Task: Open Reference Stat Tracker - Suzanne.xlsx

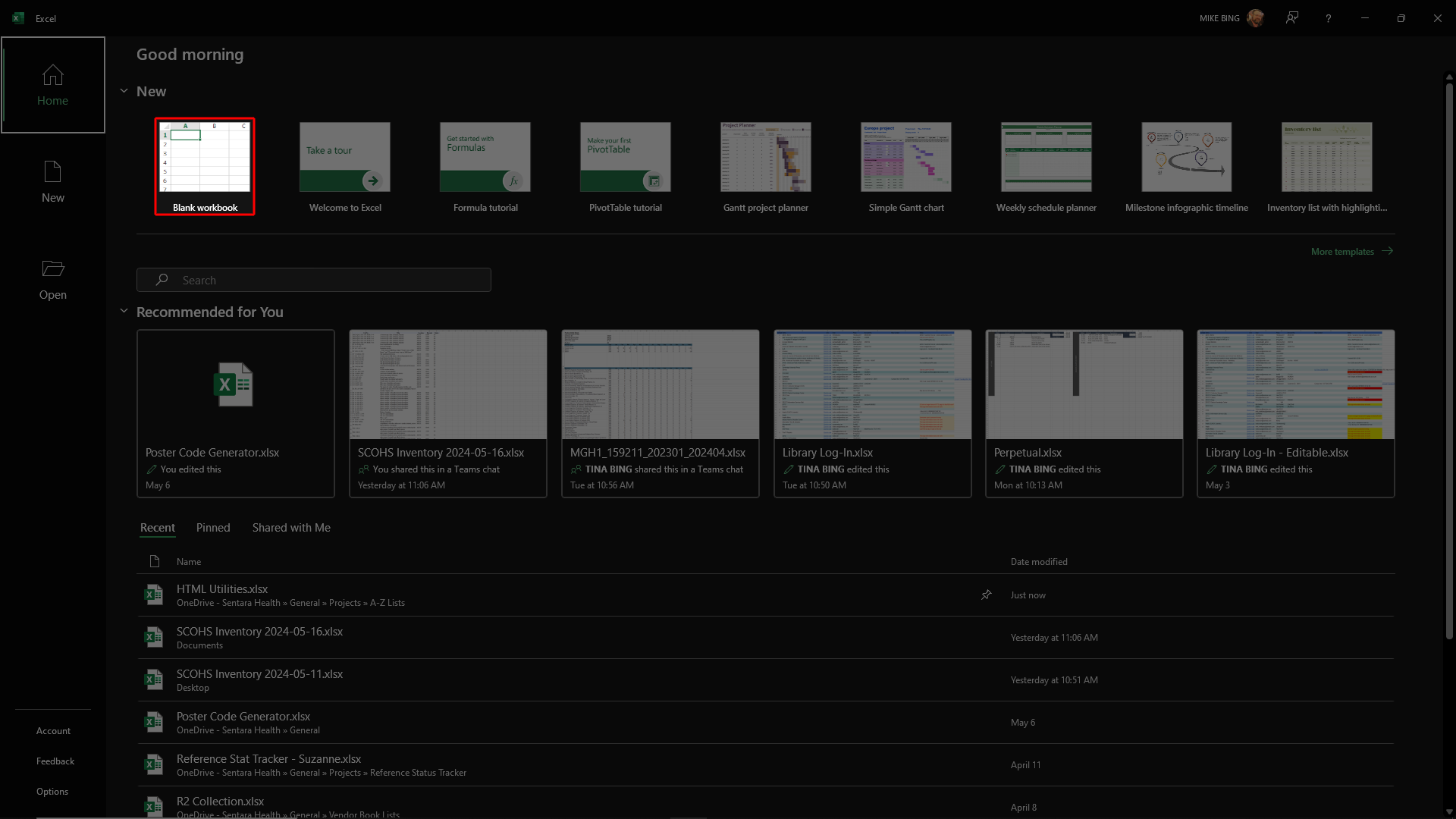Action: [x=766, y=765]
